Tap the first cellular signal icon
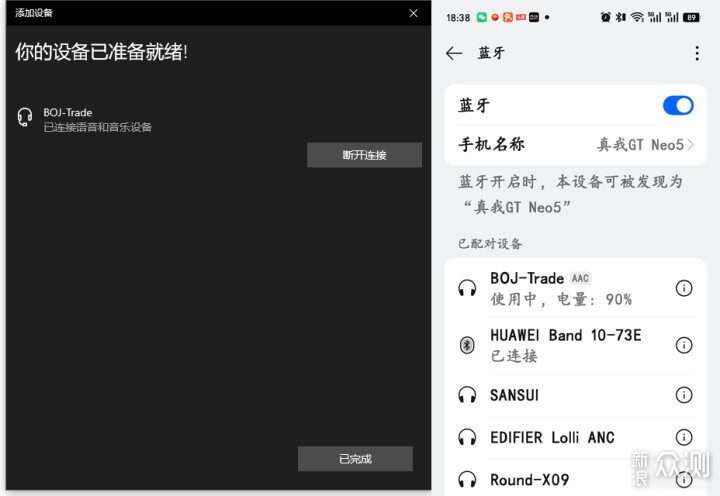 654,17
